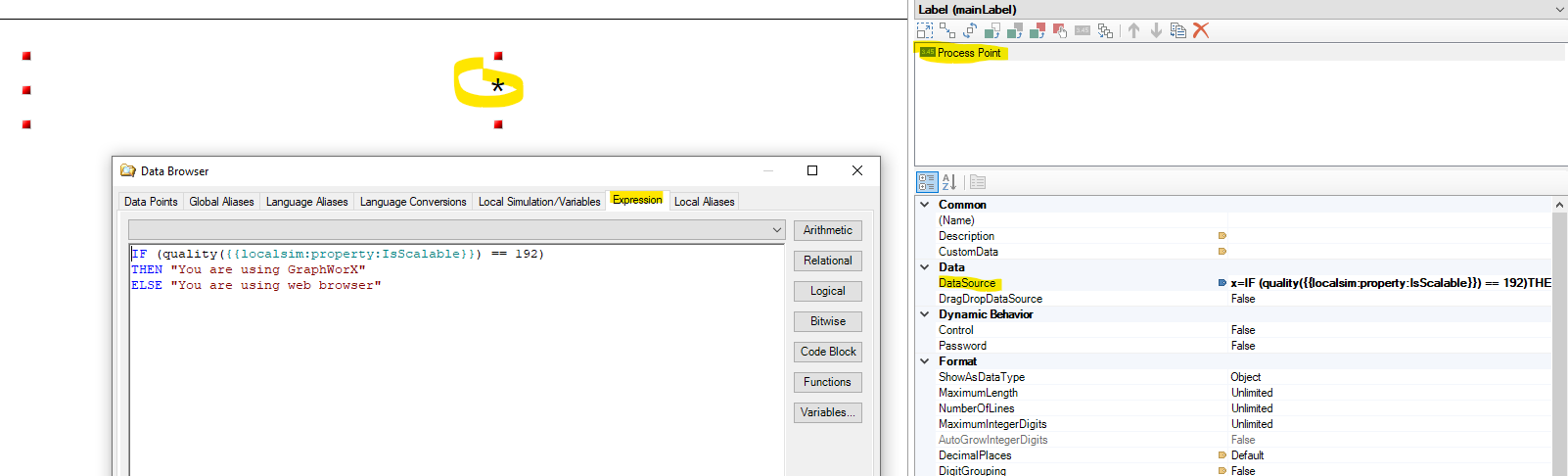
Task: Move dynamic up with the up arrow
Action: click(1133, 30)
